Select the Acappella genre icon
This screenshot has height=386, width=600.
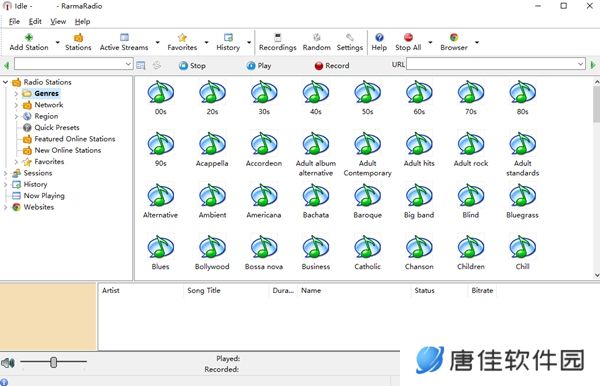click(x=212, y=144)
